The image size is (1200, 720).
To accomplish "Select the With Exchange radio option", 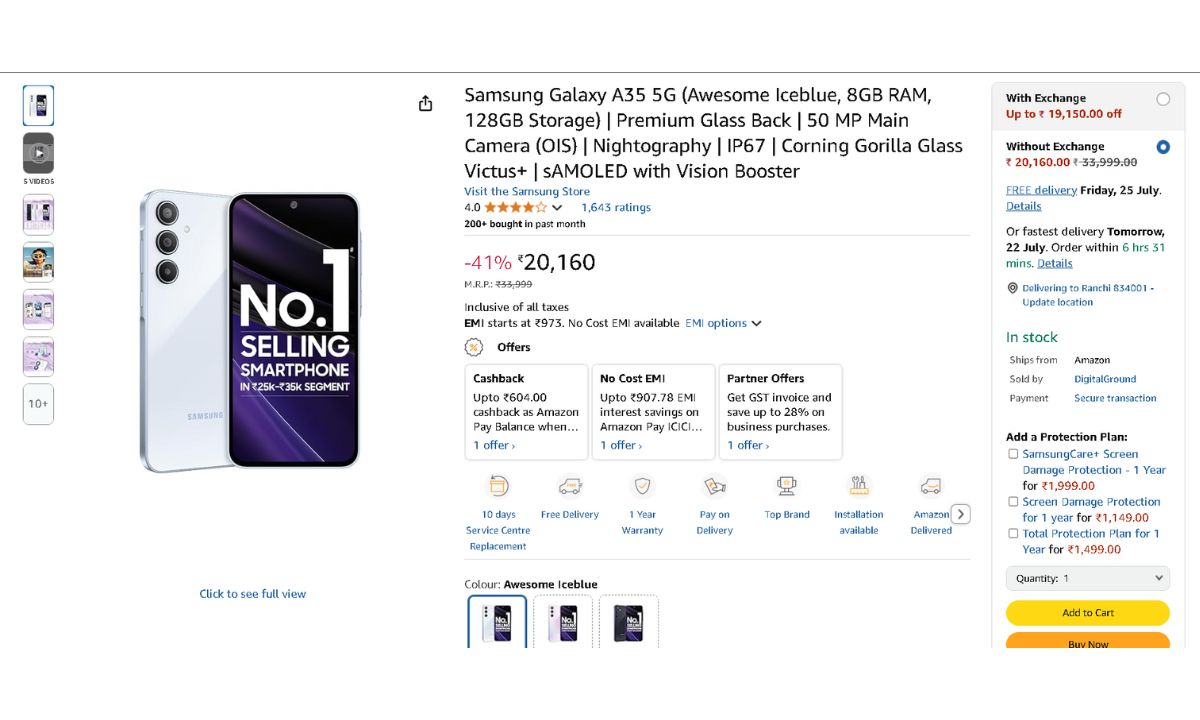I will pyautogui.click(x=1163, y=99).
